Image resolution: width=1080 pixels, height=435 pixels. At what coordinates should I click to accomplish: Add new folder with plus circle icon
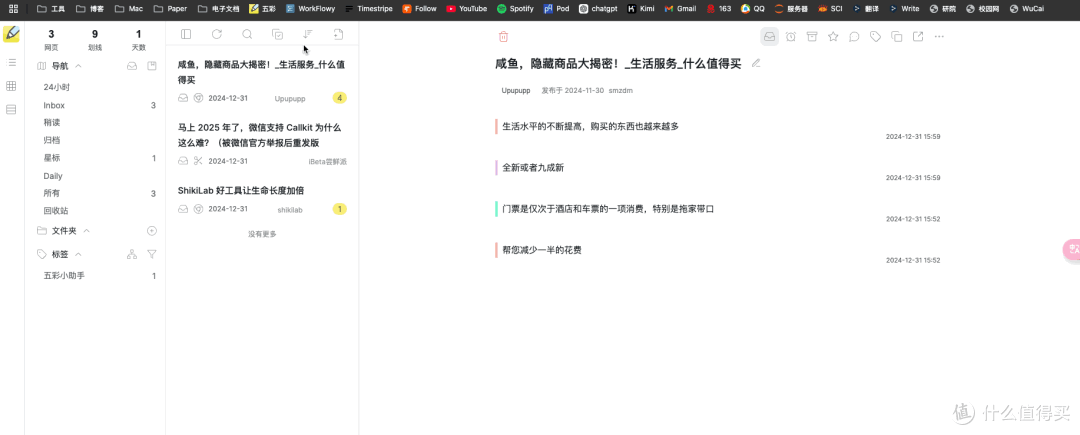point(152,231)
